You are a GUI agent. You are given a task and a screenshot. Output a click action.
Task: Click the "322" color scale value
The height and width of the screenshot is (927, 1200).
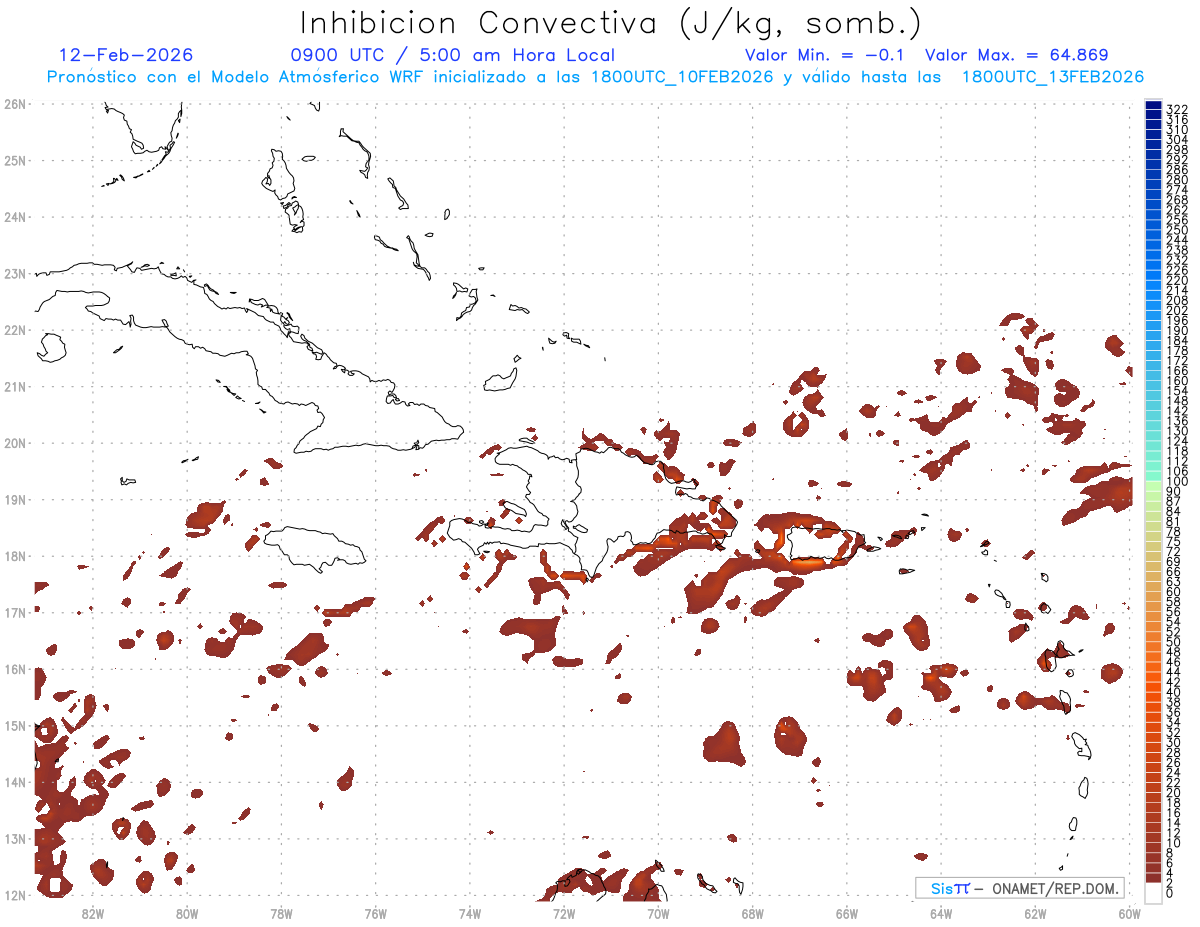coord(1177,109)
